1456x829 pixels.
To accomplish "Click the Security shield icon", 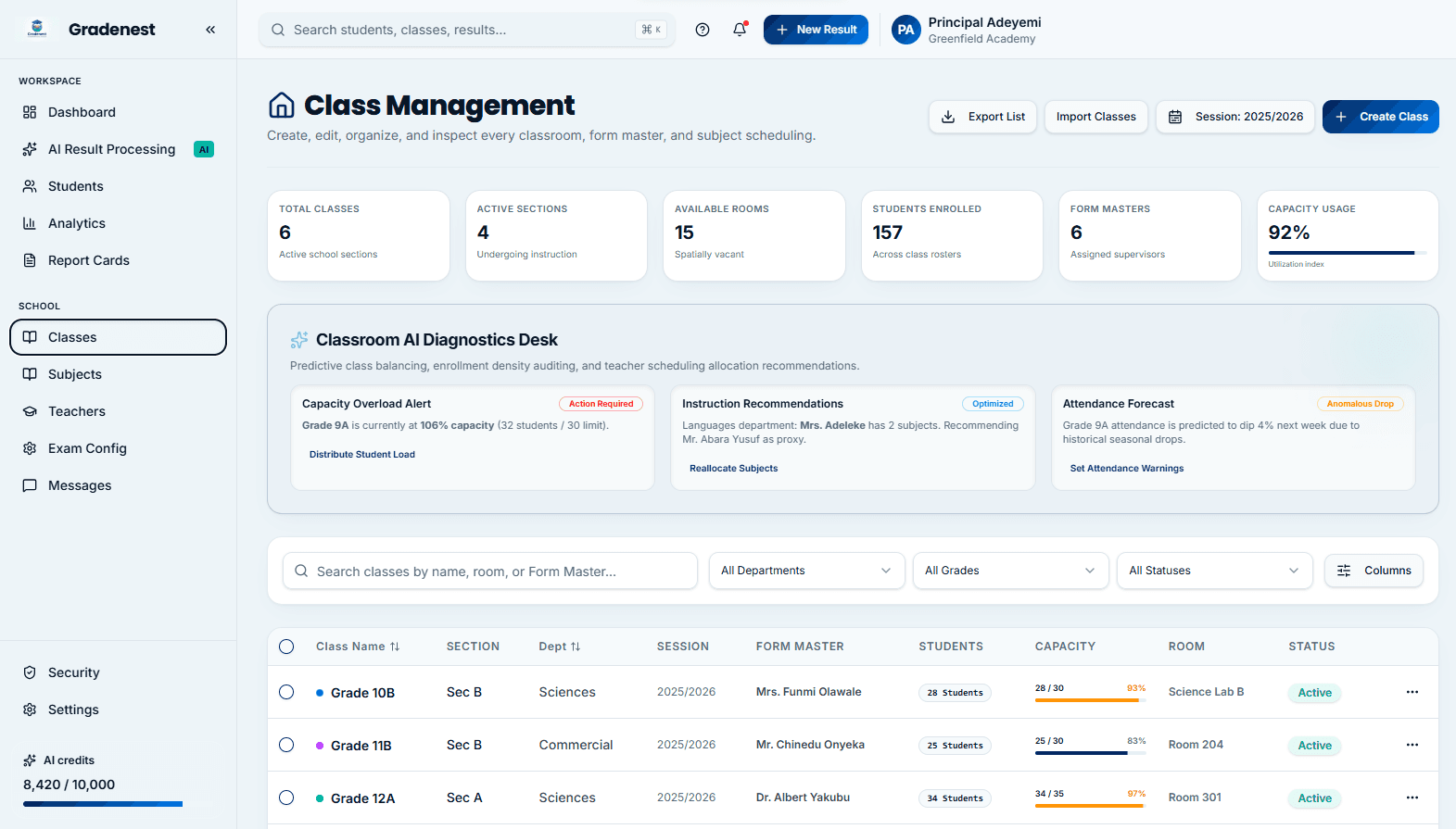I will pos(30,672).
